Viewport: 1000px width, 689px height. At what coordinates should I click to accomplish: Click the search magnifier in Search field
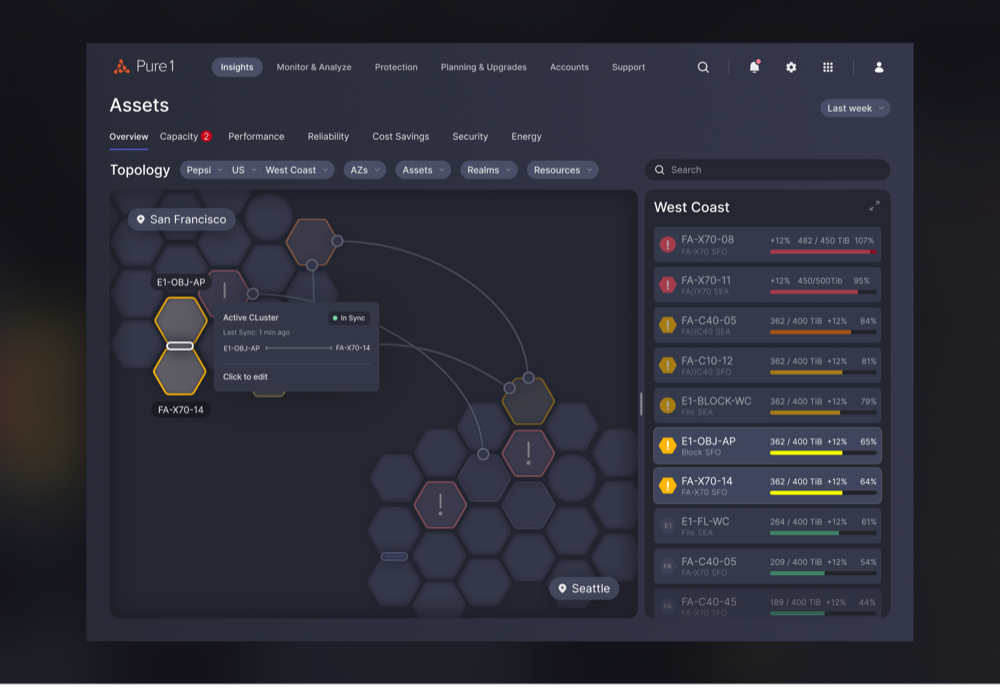point(659,170)
